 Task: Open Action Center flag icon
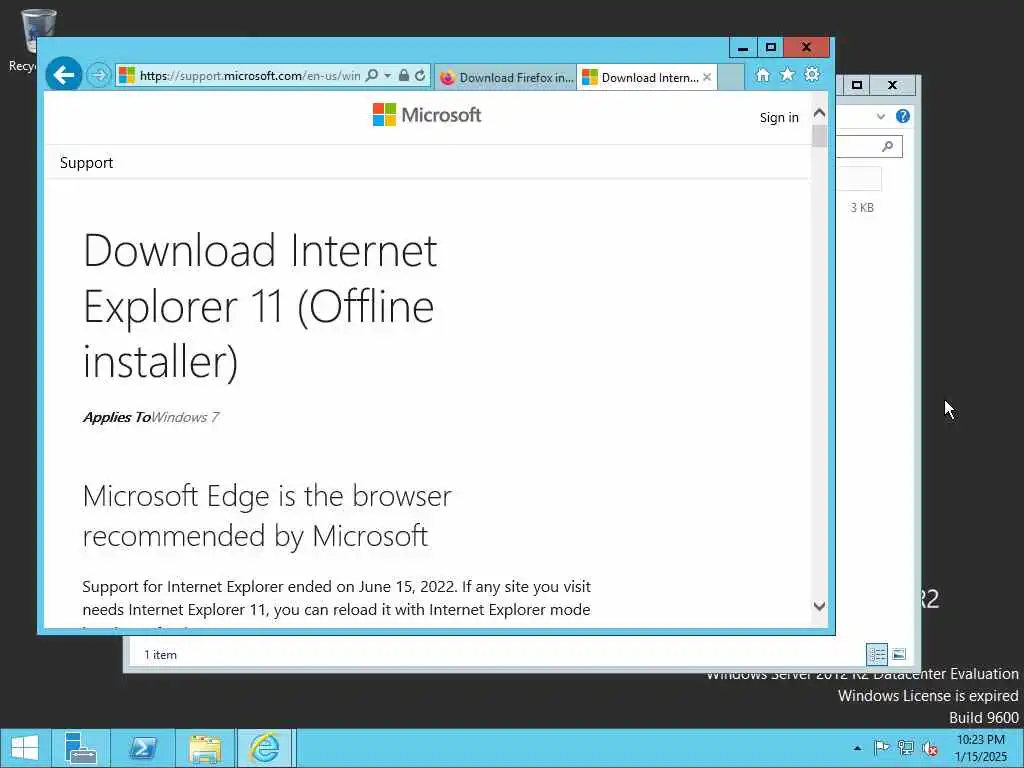pos(881,748)
